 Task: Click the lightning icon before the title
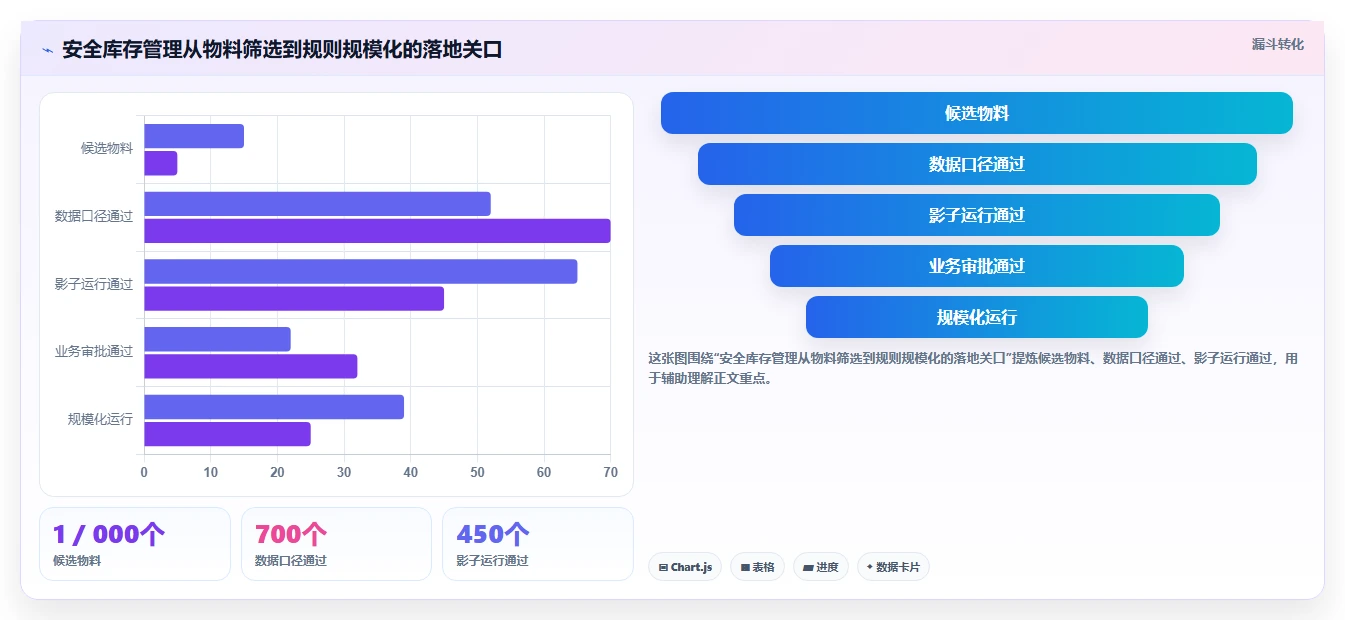click(x=47, y=50)
